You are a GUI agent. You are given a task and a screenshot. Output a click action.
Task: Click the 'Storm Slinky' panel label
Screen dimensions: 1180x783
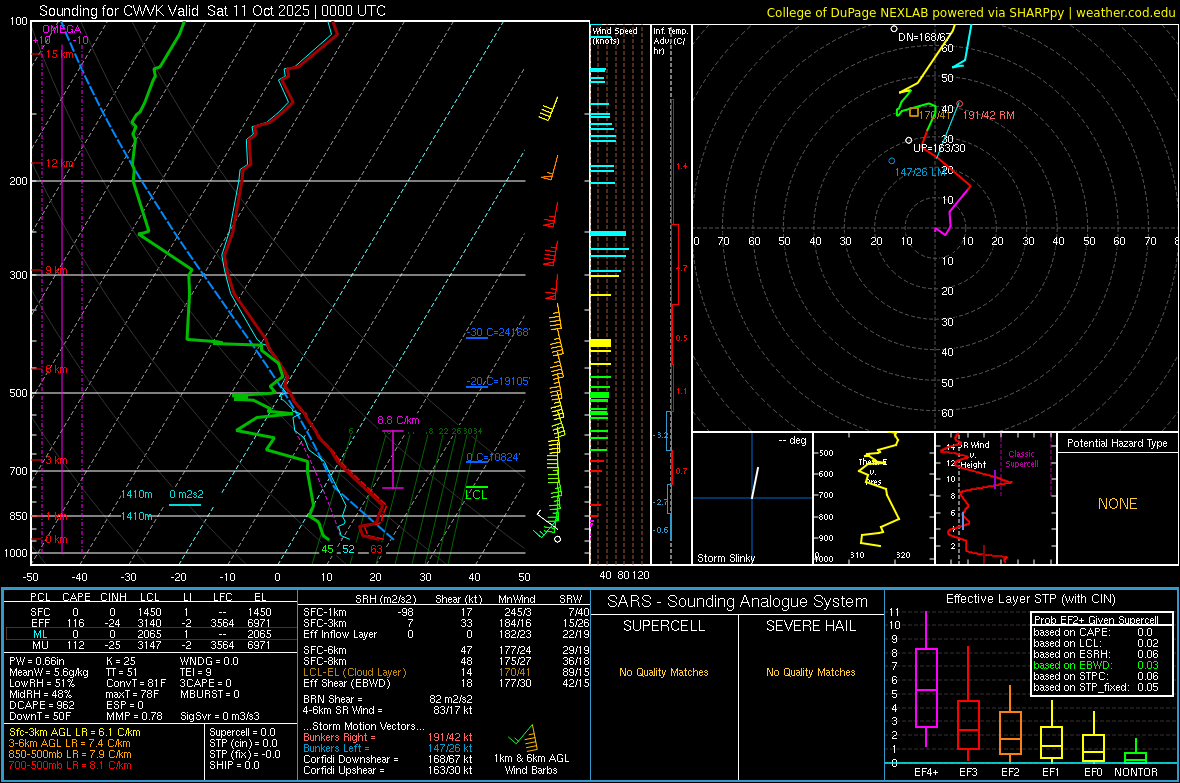725,558
